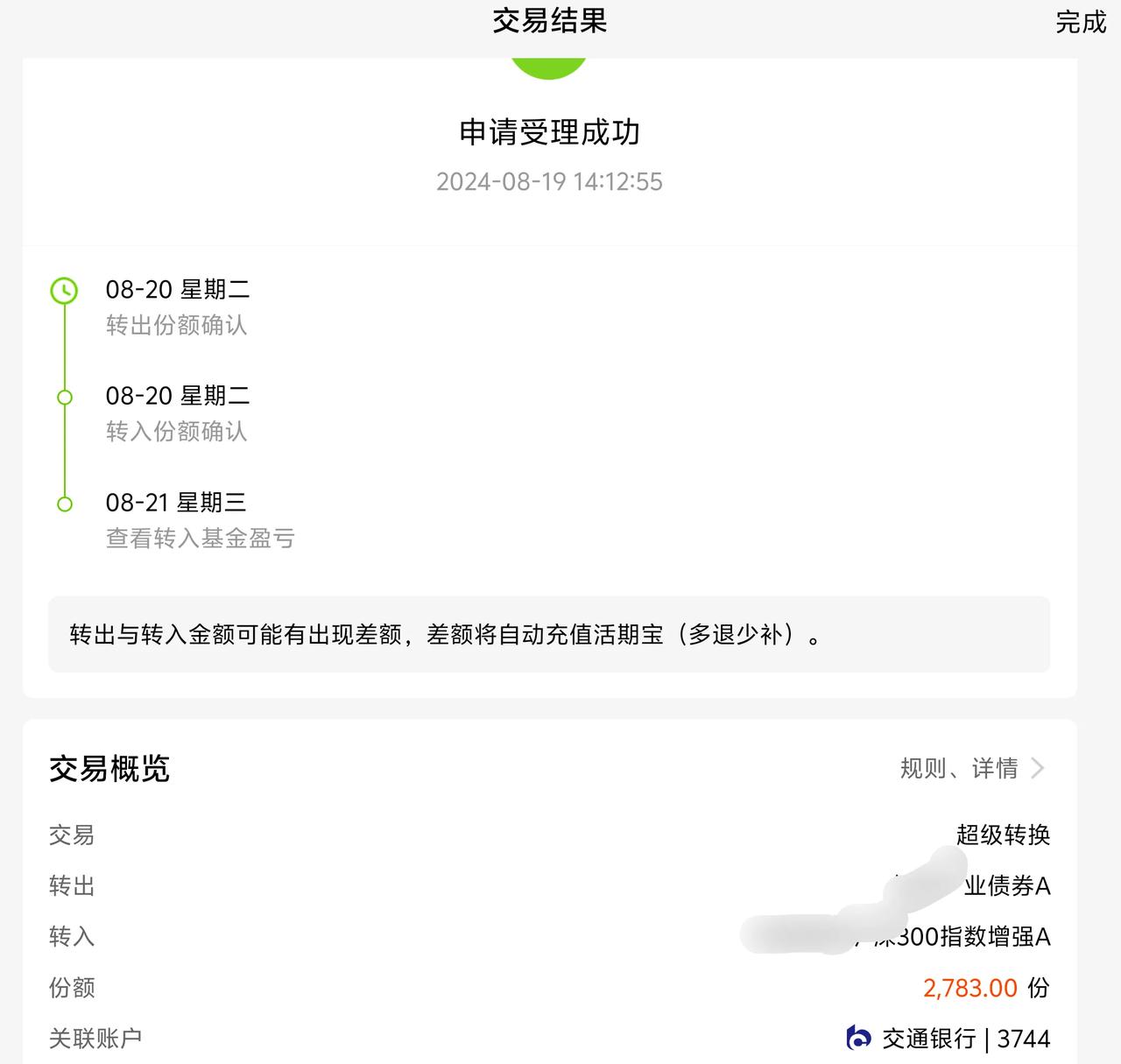This screenshot has height=1064, width=1121.
Task: Tap the 转出 fund name 业债券A
Action: (1007, 885)
